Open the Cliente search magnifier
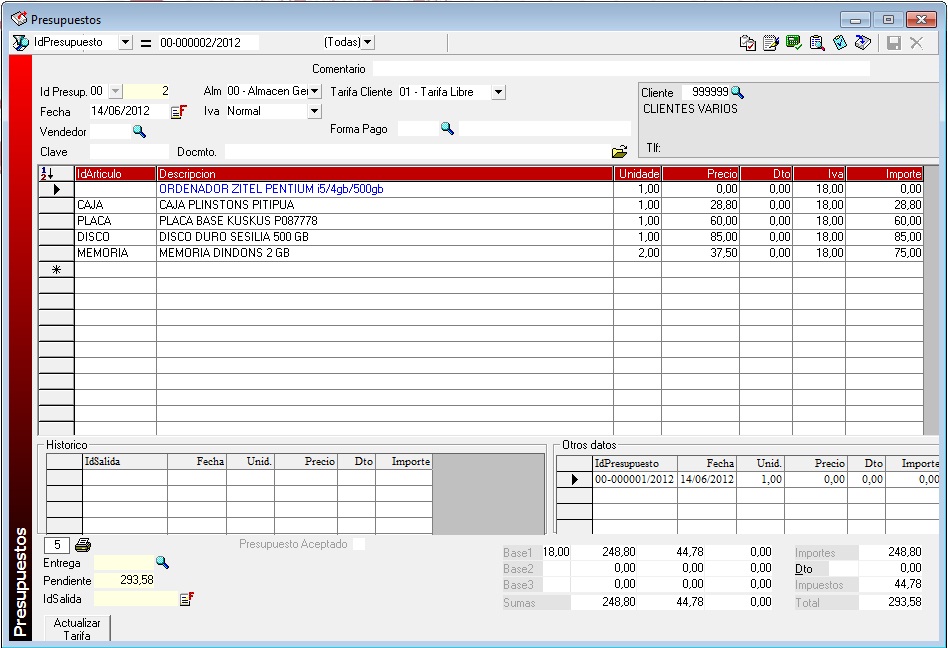 coord(737,92)
